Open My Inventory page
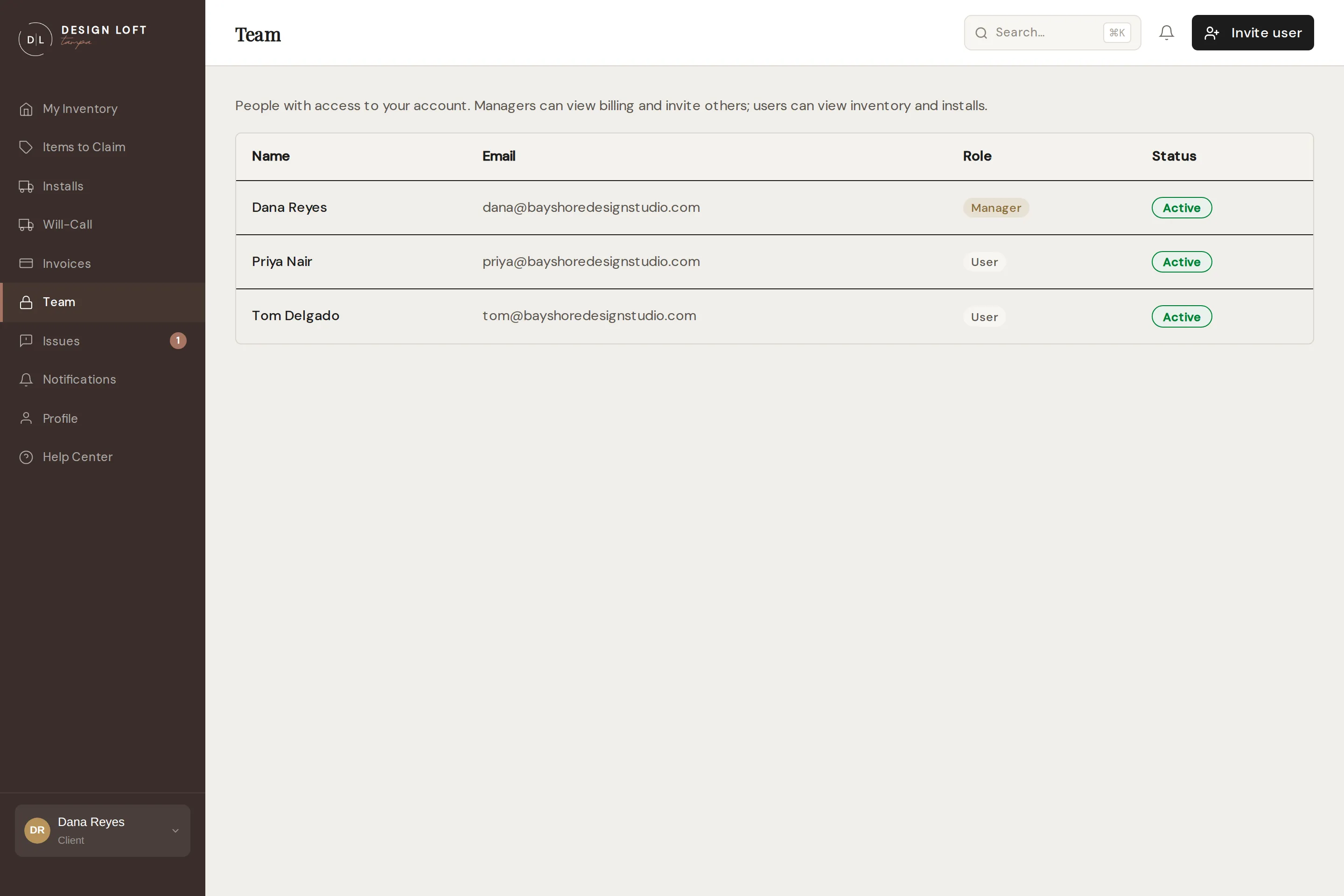 (x=103, y=109)
